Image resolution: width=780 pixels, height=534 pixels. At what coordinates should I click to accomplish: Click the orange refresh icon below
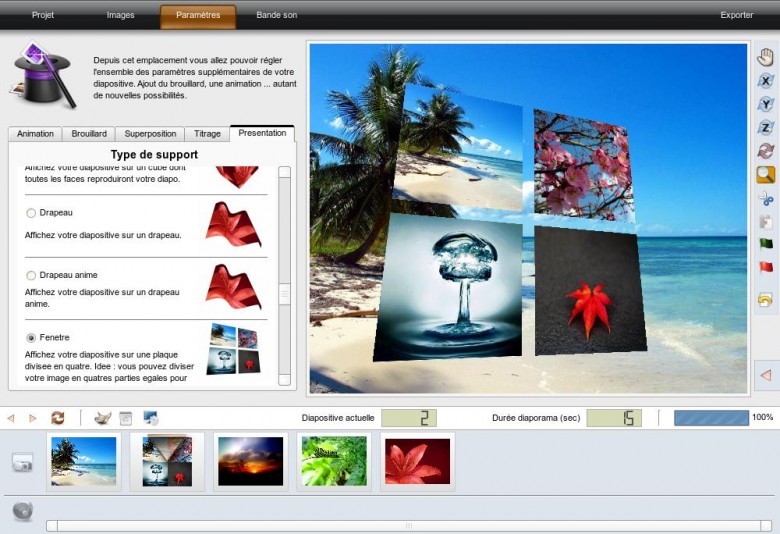(x=58, y=418)
